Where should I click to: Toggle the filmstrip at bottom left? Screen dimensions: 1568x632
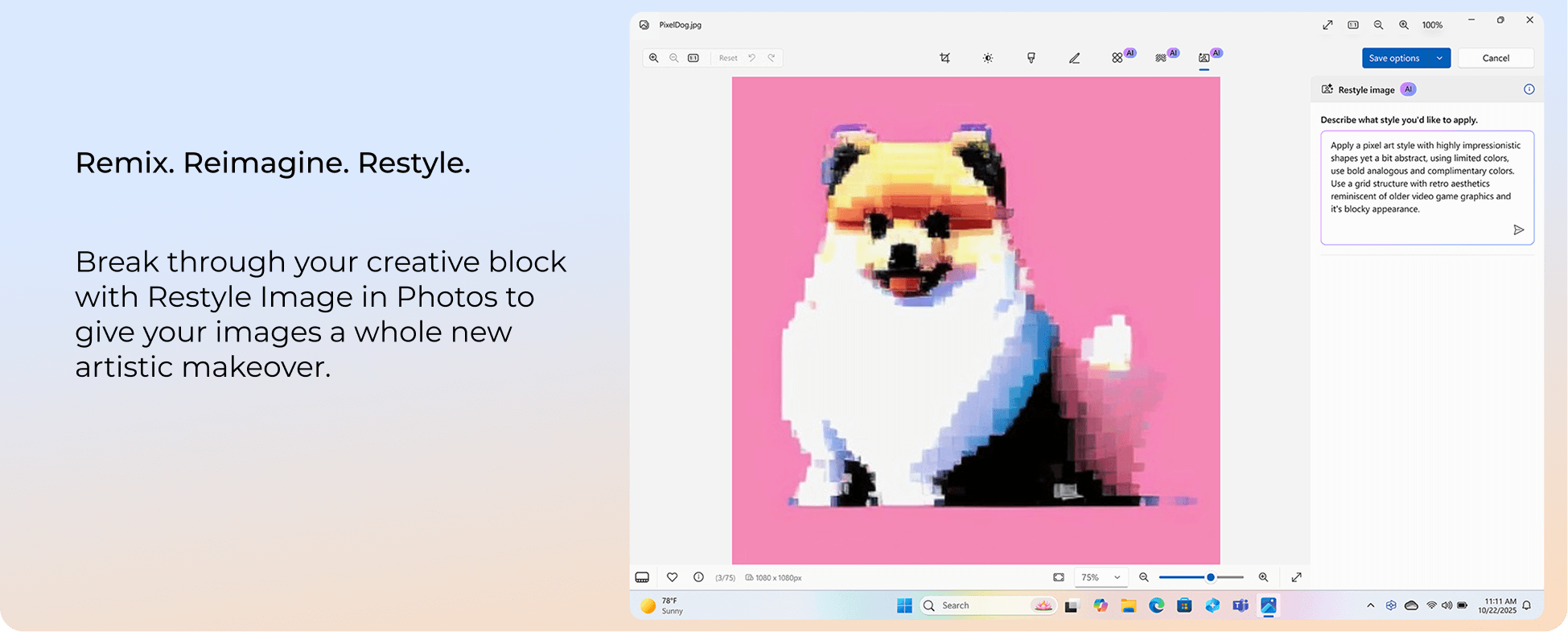pyautogui.click(x=642, y=577)
